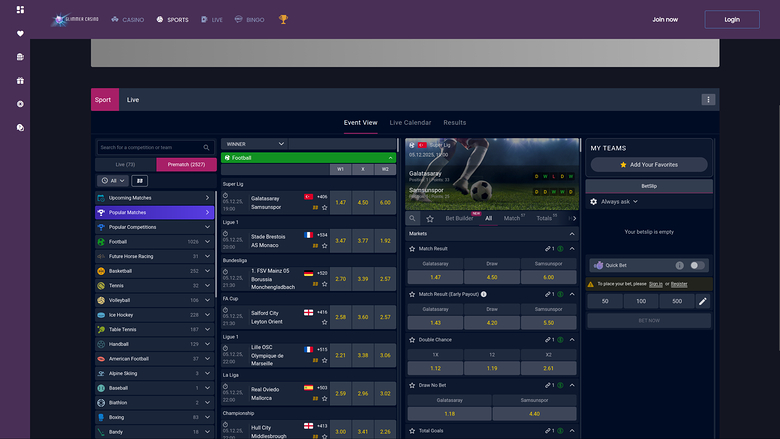The height and width of the screenshot is (439, 780).
Task: Open the grid menu icon in left sidebar
Action: click(20, 9)
